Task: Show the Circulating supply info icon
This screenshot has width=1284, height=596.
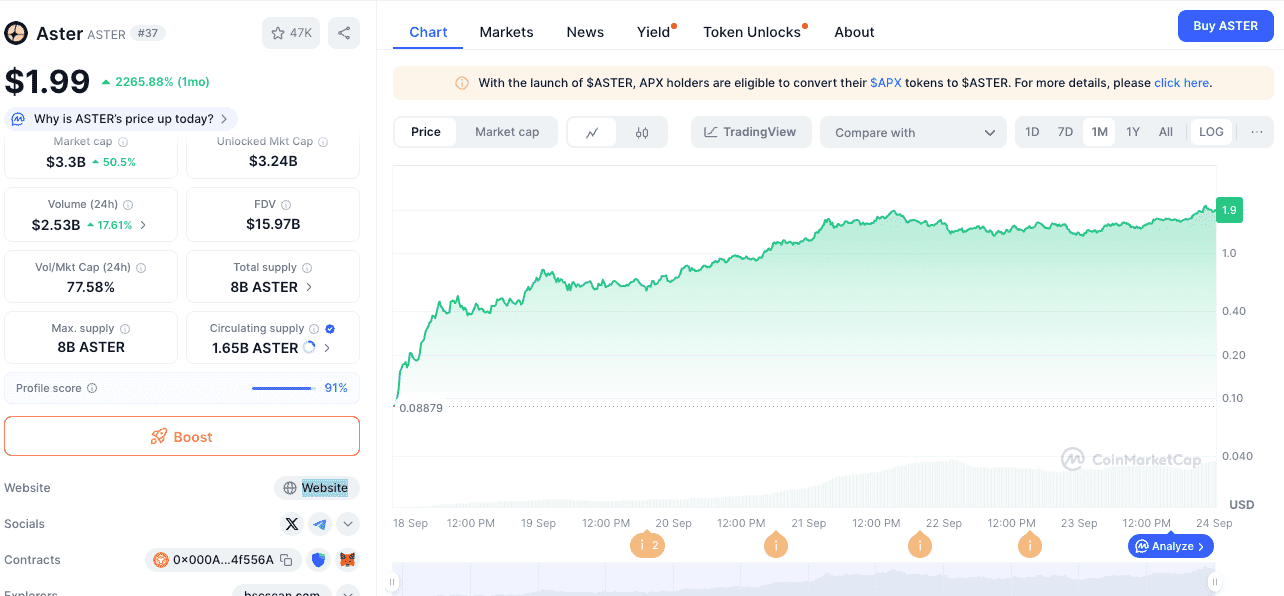Action: click(314, 329)
